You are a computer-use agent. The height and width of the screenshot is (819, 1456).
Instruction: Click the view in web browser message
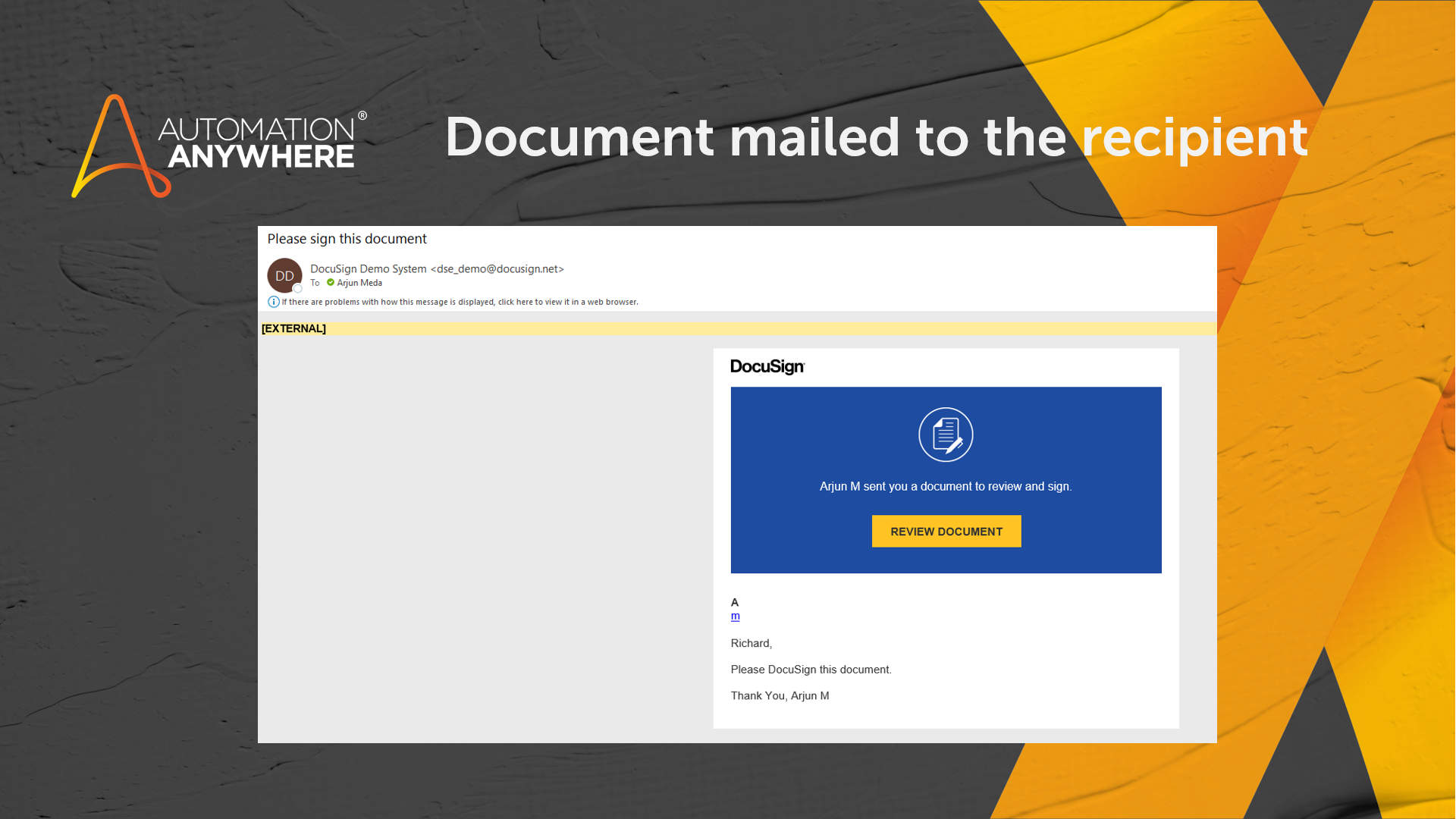(460, 302)
